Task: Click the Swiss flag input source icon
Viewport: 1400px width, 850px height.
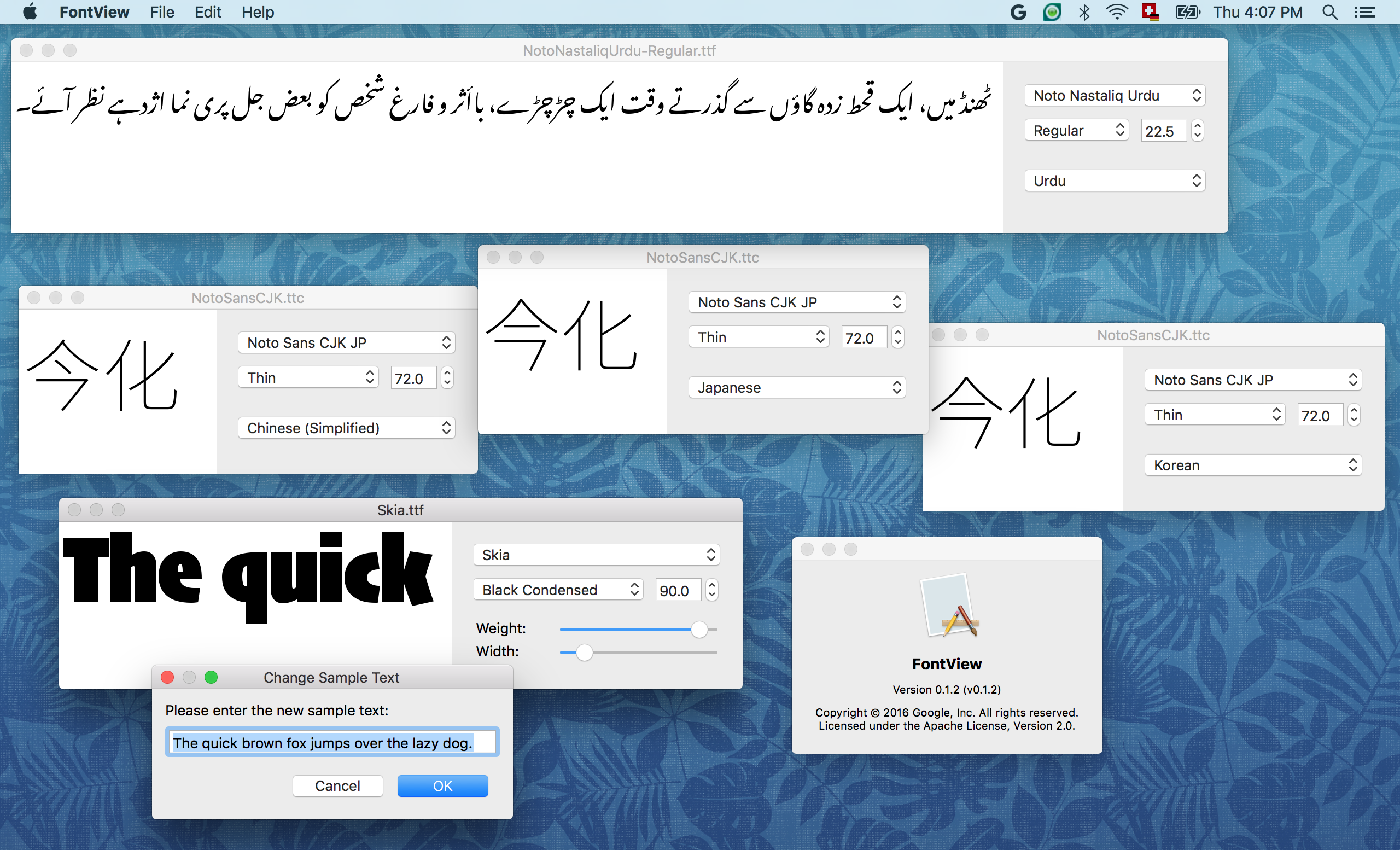Action: 1150,12
